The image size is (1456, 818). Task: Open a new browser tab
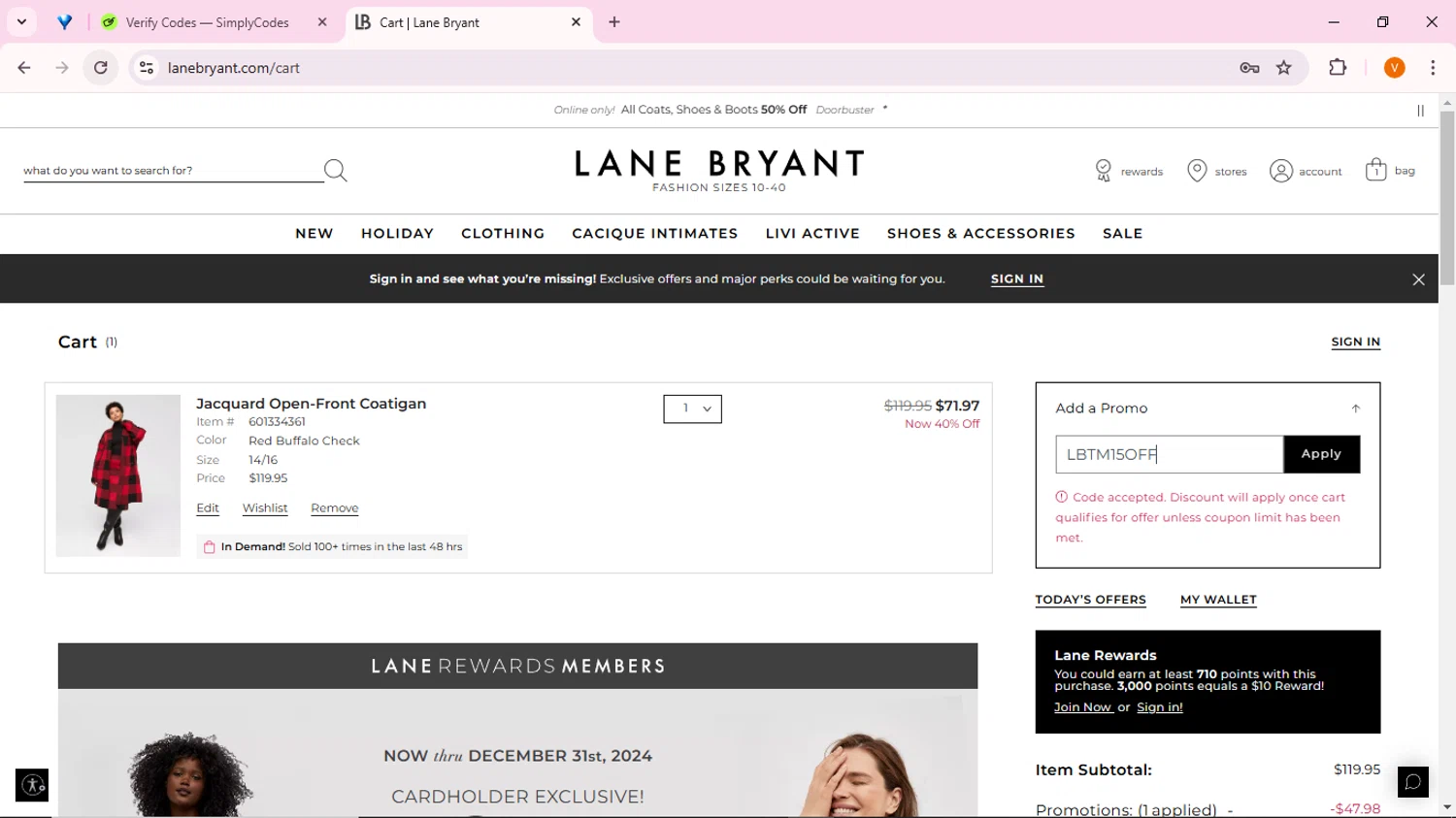point(614,21)
